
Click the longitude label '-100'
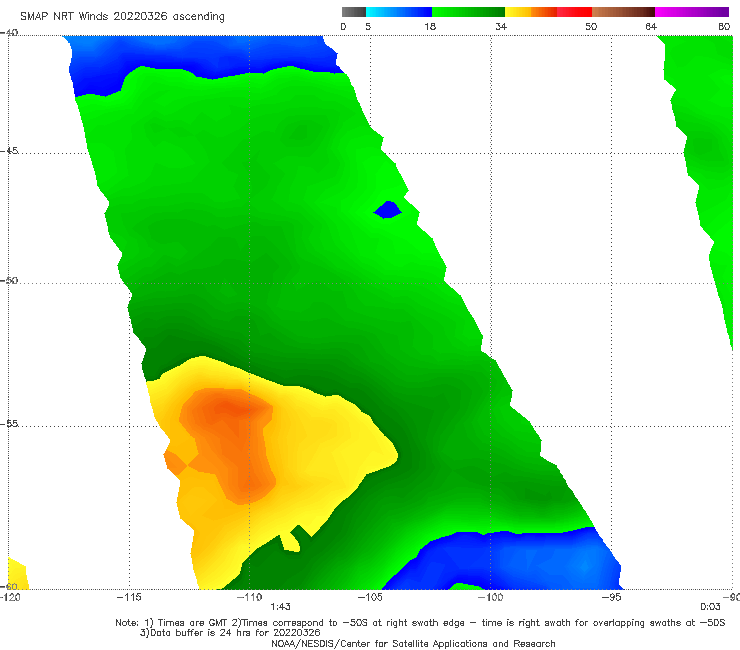[490, 597]
